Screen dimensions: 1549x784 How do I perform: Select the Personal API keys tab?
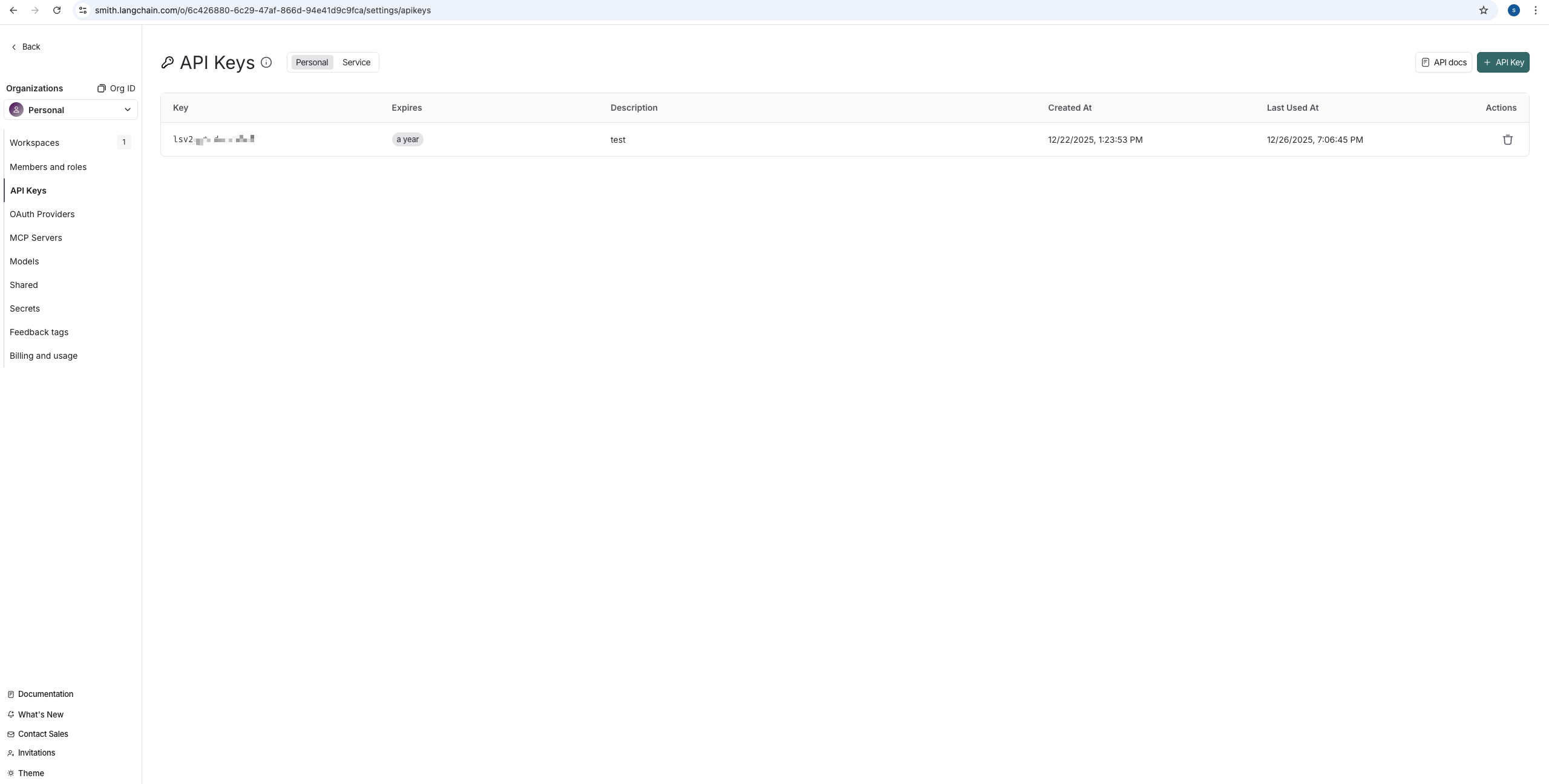[312, 62]
